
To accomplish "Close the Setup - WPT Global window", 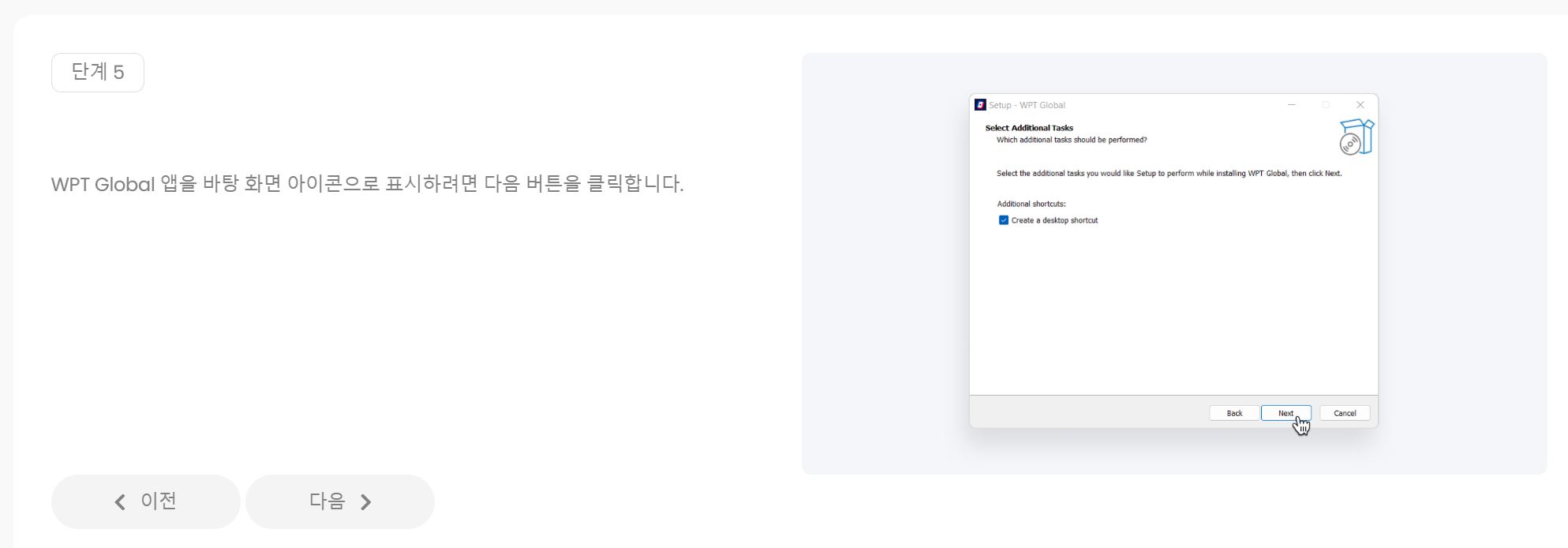I will tap(1360, 105).
